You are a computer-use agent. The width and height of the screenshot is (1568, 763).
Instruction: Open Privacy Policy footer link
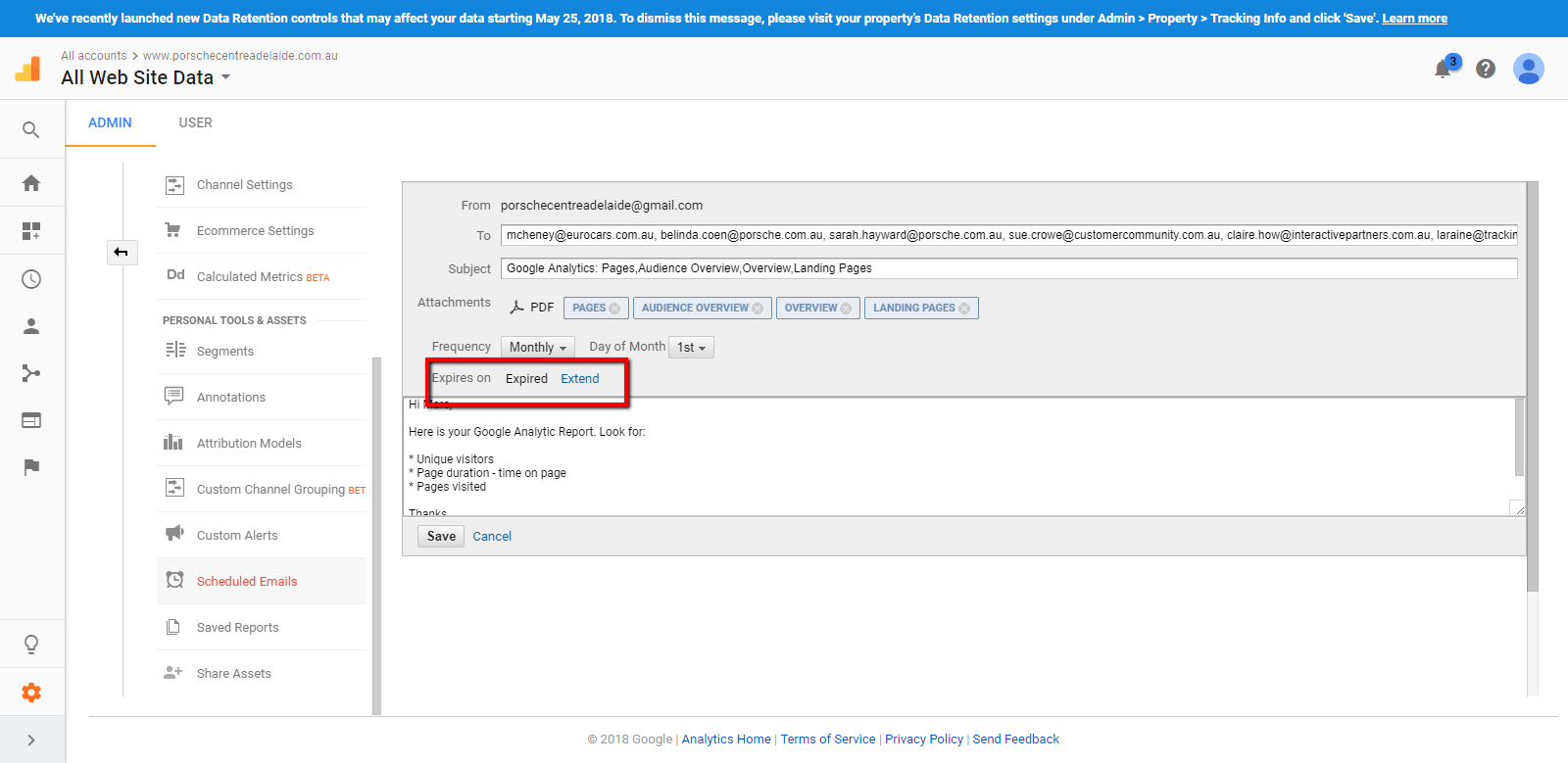coord(924,739)
